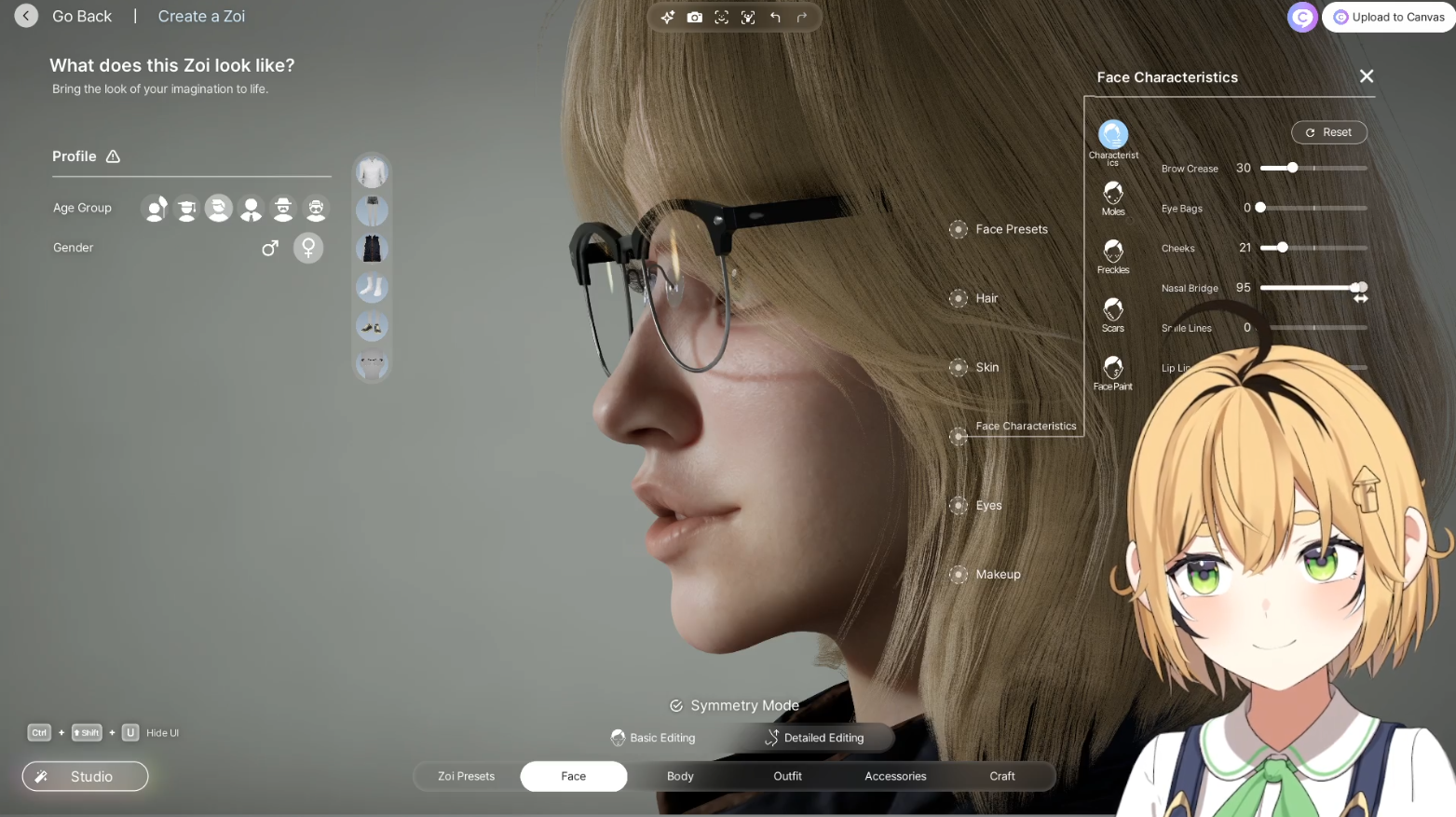Viewport: 1456px width, 817px height.
Task: Open the Zoi Presets tab
Action: coord(467,776)
